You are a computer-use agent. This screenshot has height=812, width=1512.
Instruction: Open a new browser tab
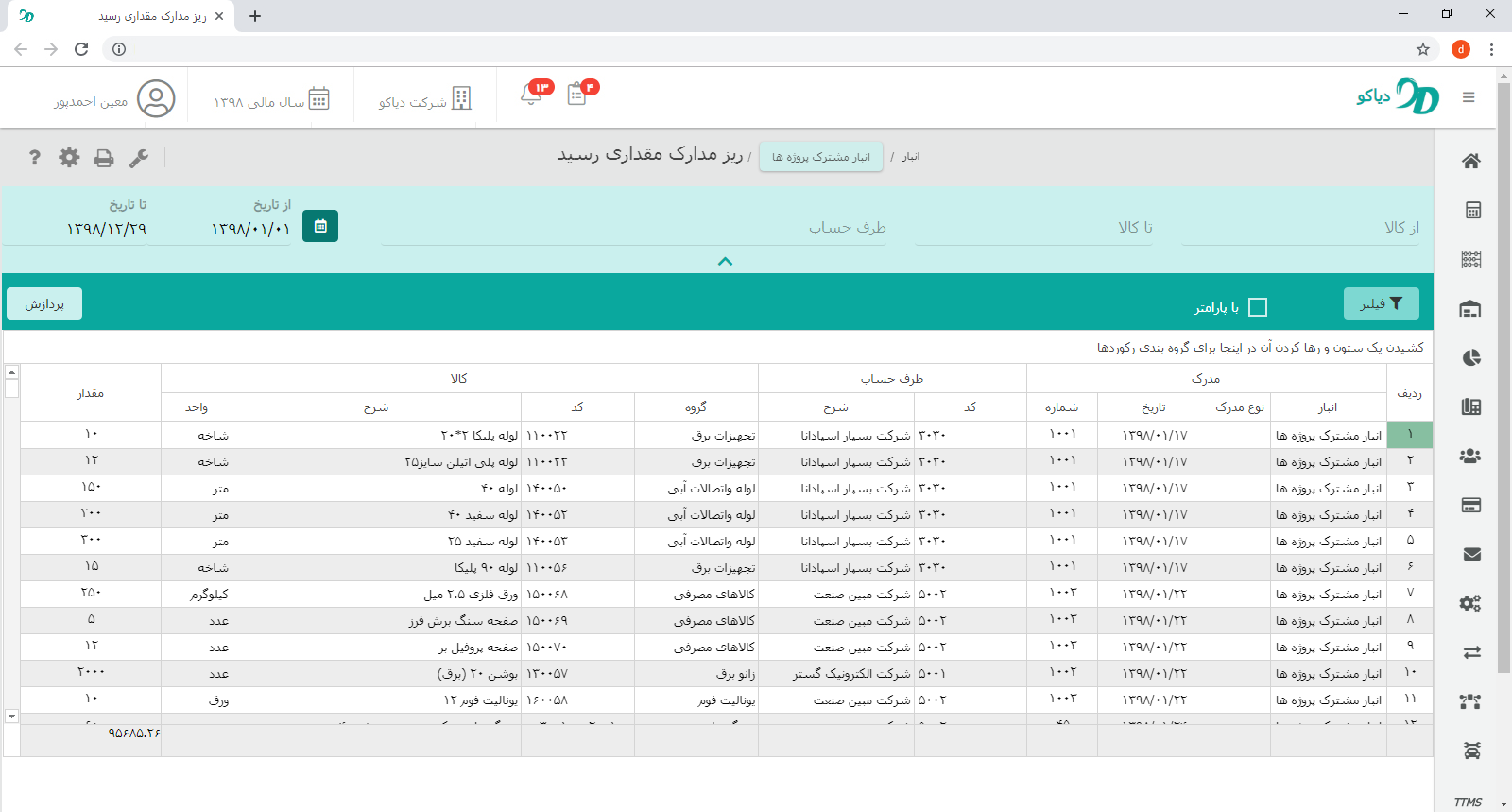click(255, 16)
